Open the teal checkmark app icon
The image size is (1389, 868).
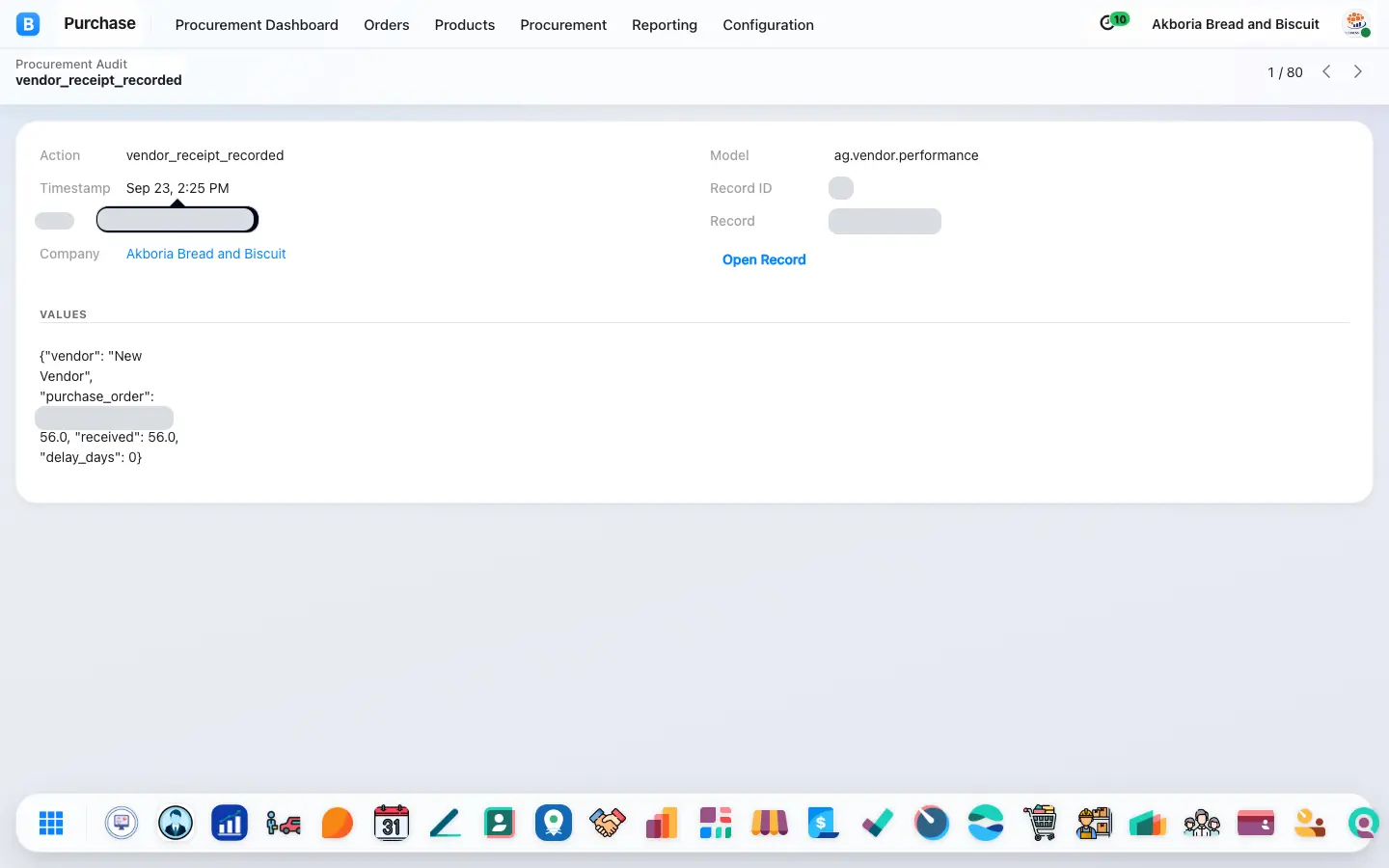878,823
